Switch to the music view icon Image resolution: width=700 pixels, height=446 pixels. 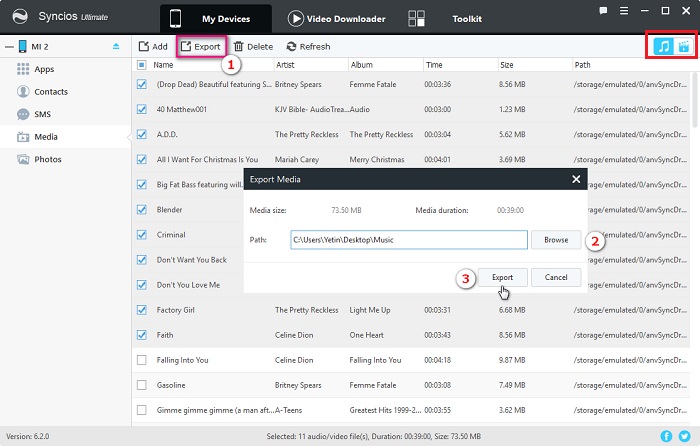(663, 46)
